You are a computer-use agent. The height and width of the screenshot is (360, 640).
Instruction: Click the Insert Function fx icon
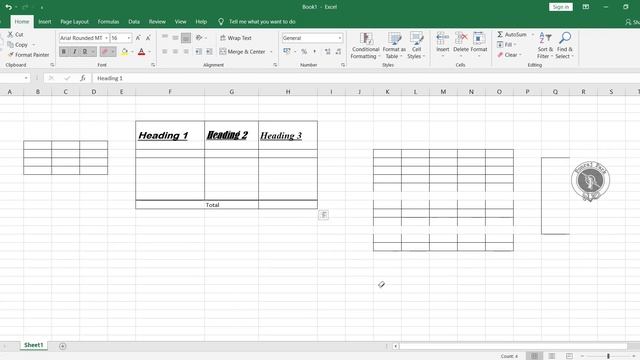pos(83,78)
